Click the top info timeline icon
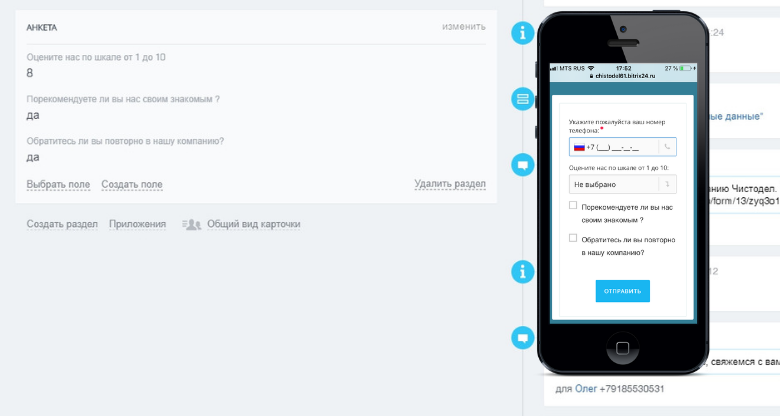Viewport: 780px width, 416px height. click(522, 33)
